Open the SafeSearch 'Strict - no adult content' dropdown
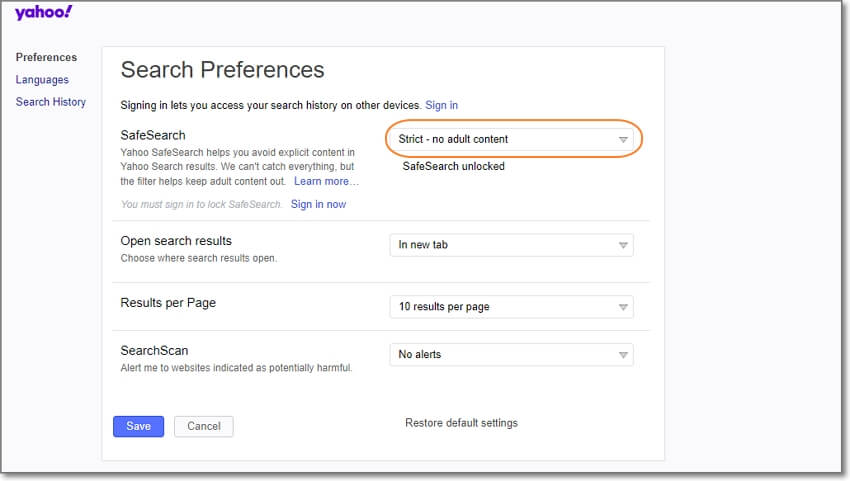The height and width of the screenshot is (481, 850). (500, 139)
